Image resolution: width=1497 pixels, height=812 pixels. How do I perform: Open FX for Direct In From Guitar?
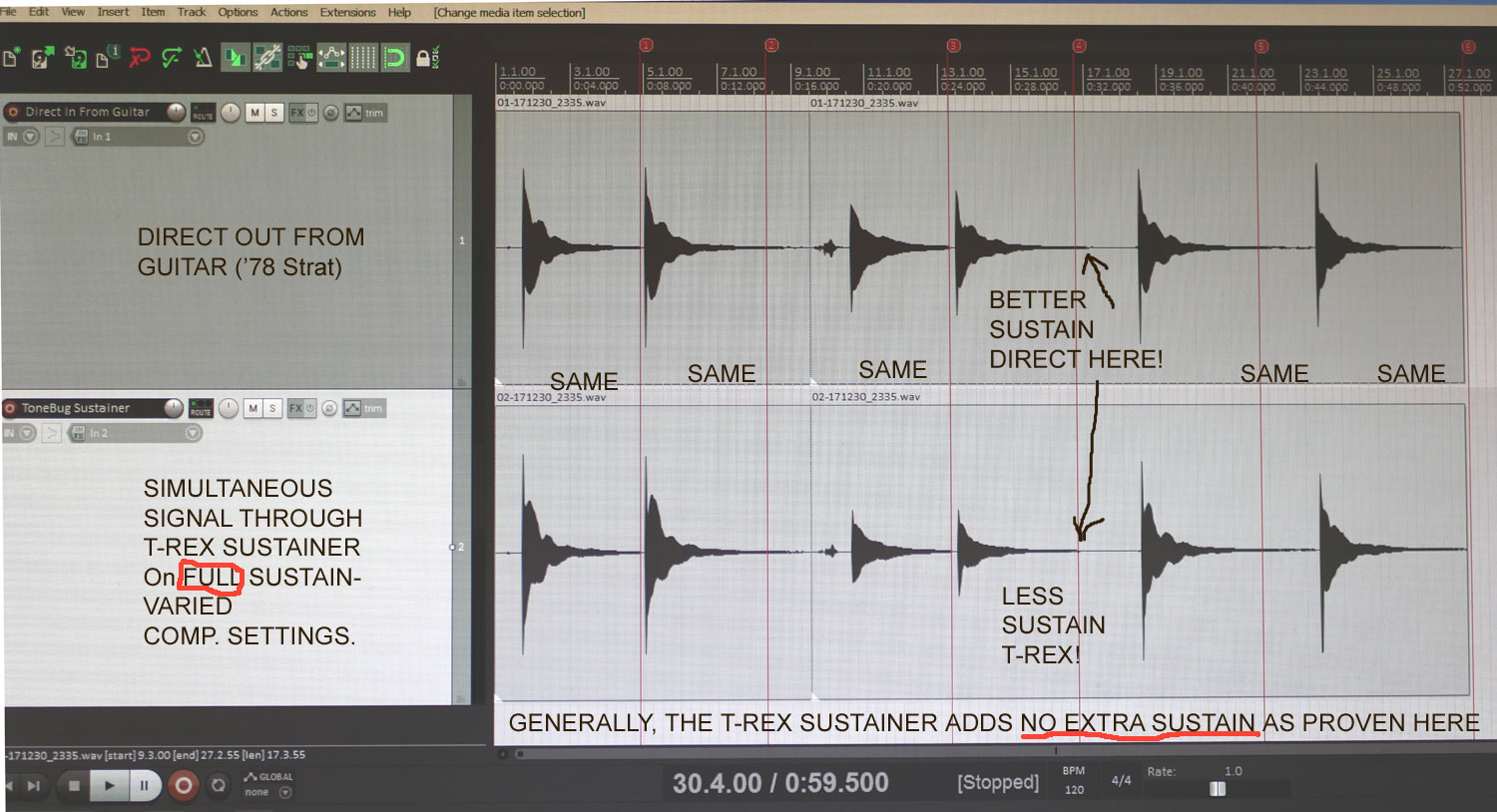pyautogui.click(x=297, y=113)
